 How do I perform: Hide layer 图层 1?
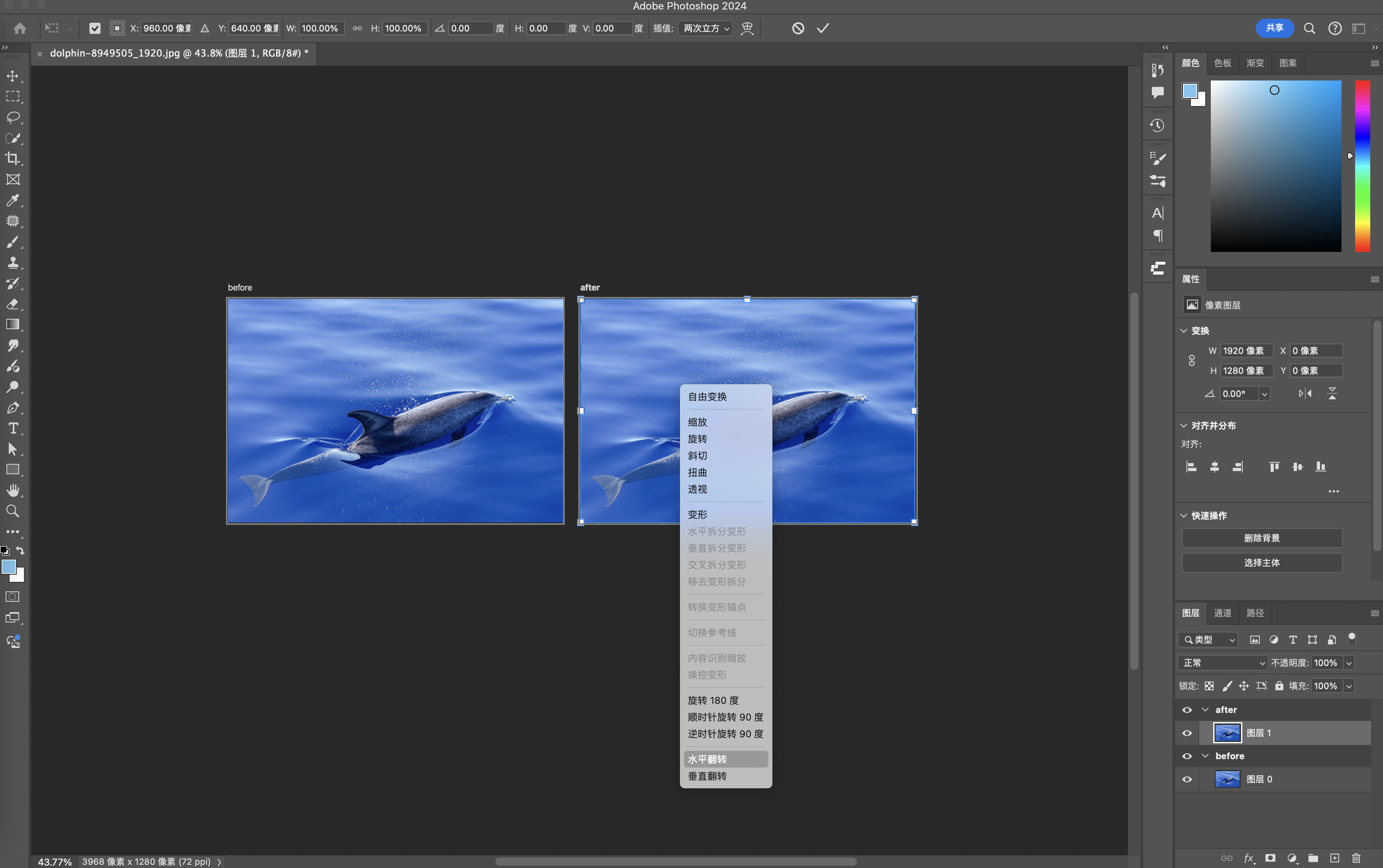coord(1187,733)
